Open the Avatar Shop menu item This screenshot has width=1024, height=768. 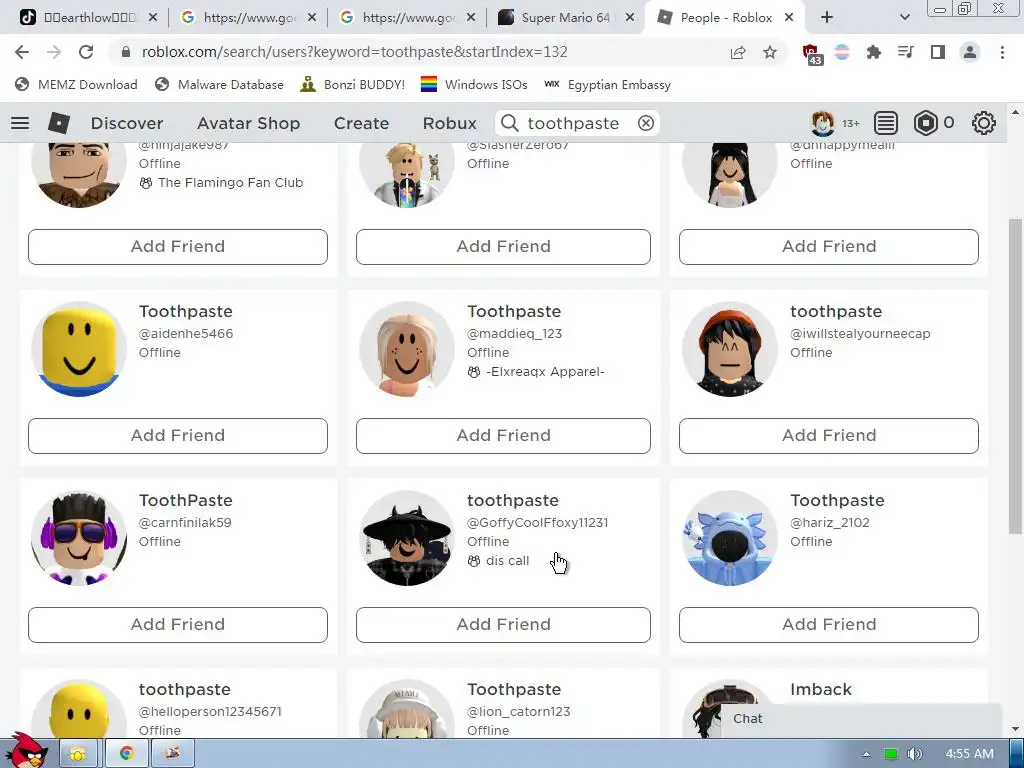[x=248, y=123]
